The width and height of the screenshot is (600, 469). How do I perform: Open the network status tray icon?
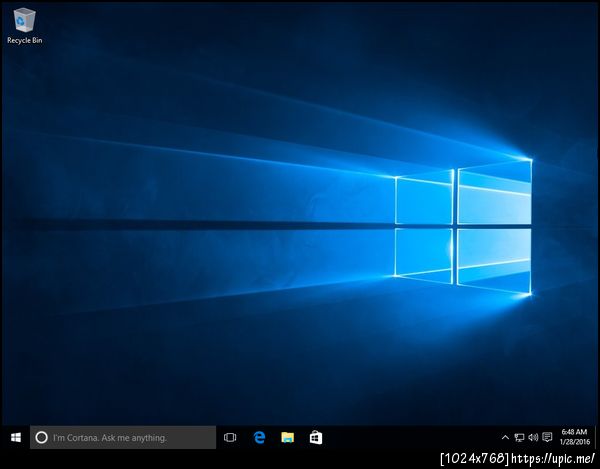(519, 437)
